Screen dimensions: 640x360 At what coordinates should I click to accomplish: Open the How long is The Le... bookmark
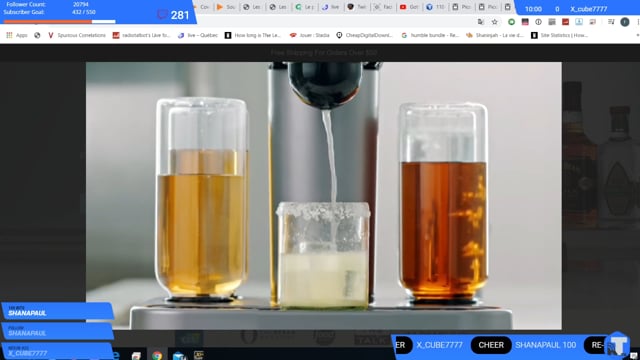point(253,36)
